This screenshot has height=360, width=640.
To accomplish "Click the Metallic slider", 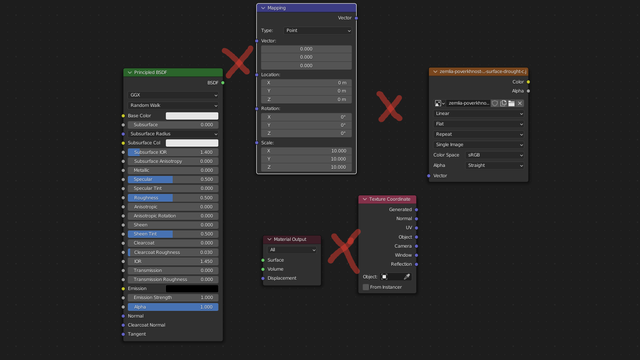I will tap(173, 170).
